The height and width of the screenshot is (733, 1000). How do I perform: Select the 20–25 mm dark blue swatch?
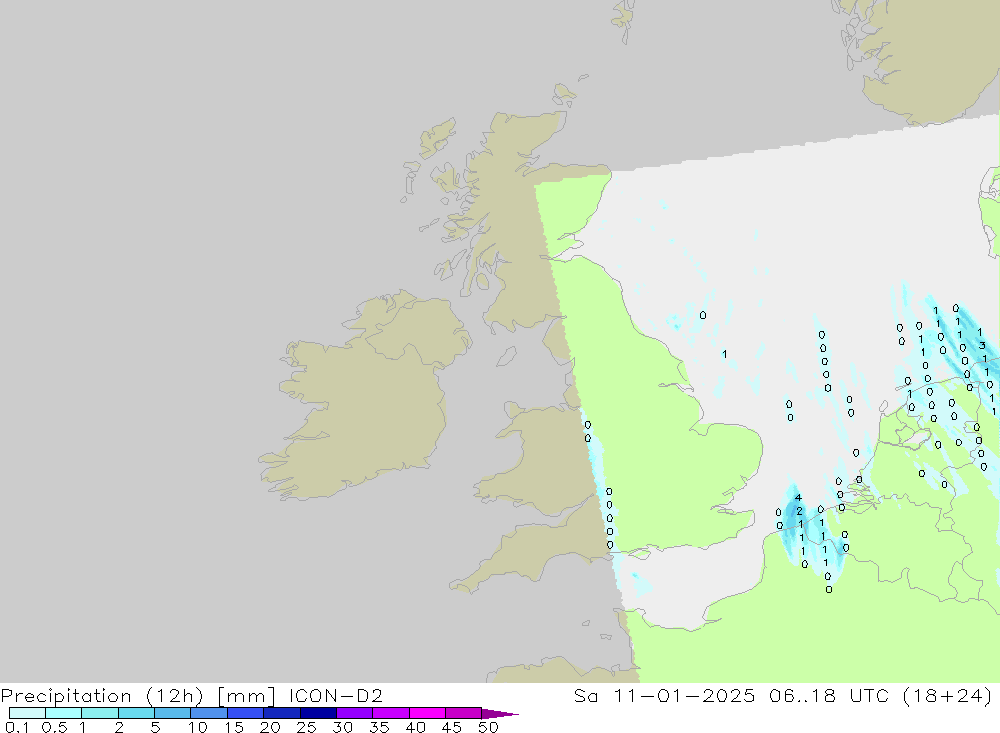pos(282,713)
